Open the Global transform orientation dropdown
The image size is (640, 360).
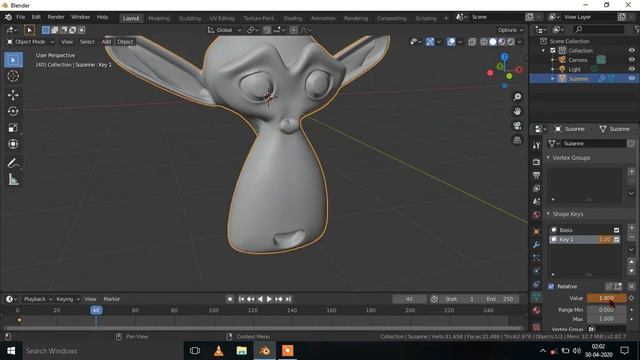(224, 30)
